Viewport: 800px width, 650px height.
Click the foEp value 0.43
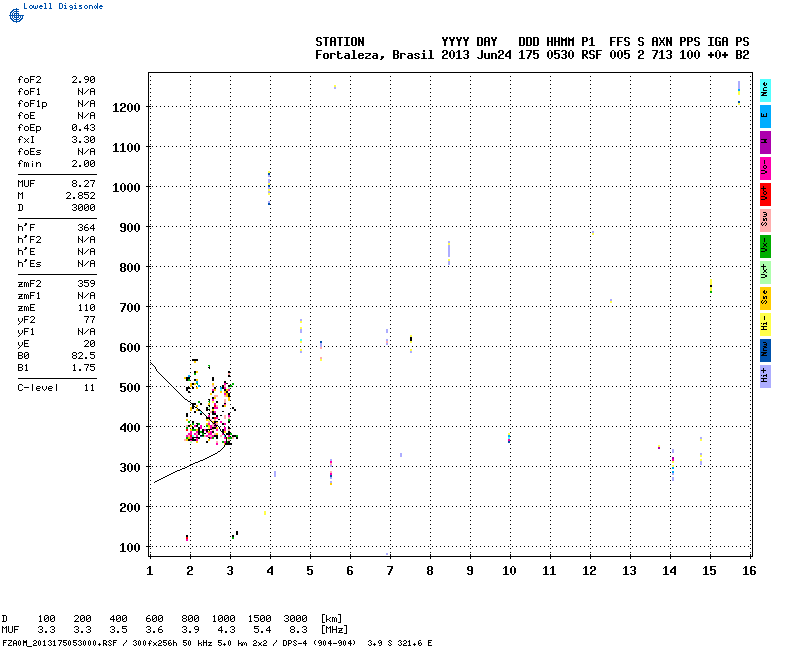(x=83, y=128)
